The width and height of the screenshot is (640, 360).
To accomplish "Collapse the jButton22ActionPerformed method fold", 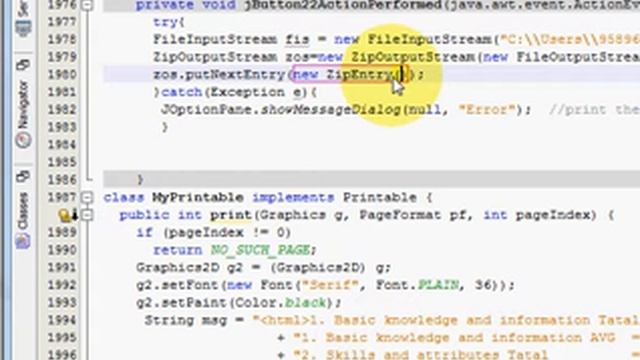I will click(87, 5).
